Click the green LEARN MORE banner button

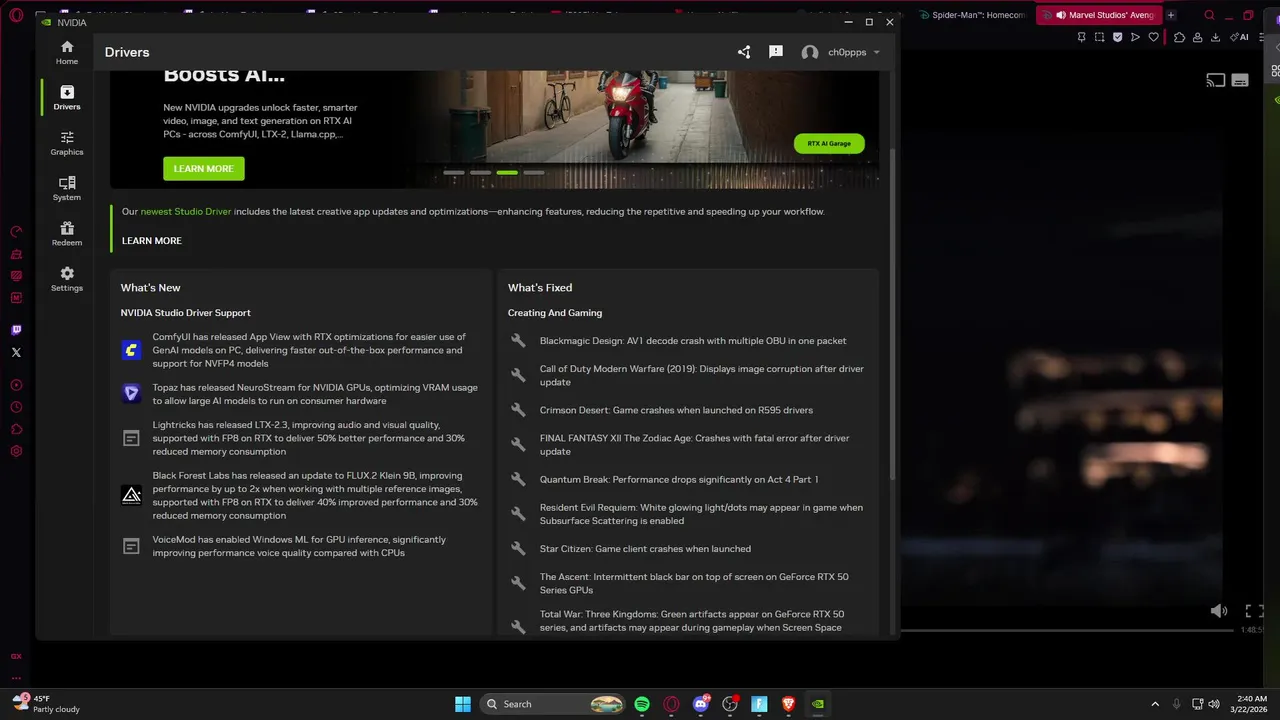[x=204, y=169]
